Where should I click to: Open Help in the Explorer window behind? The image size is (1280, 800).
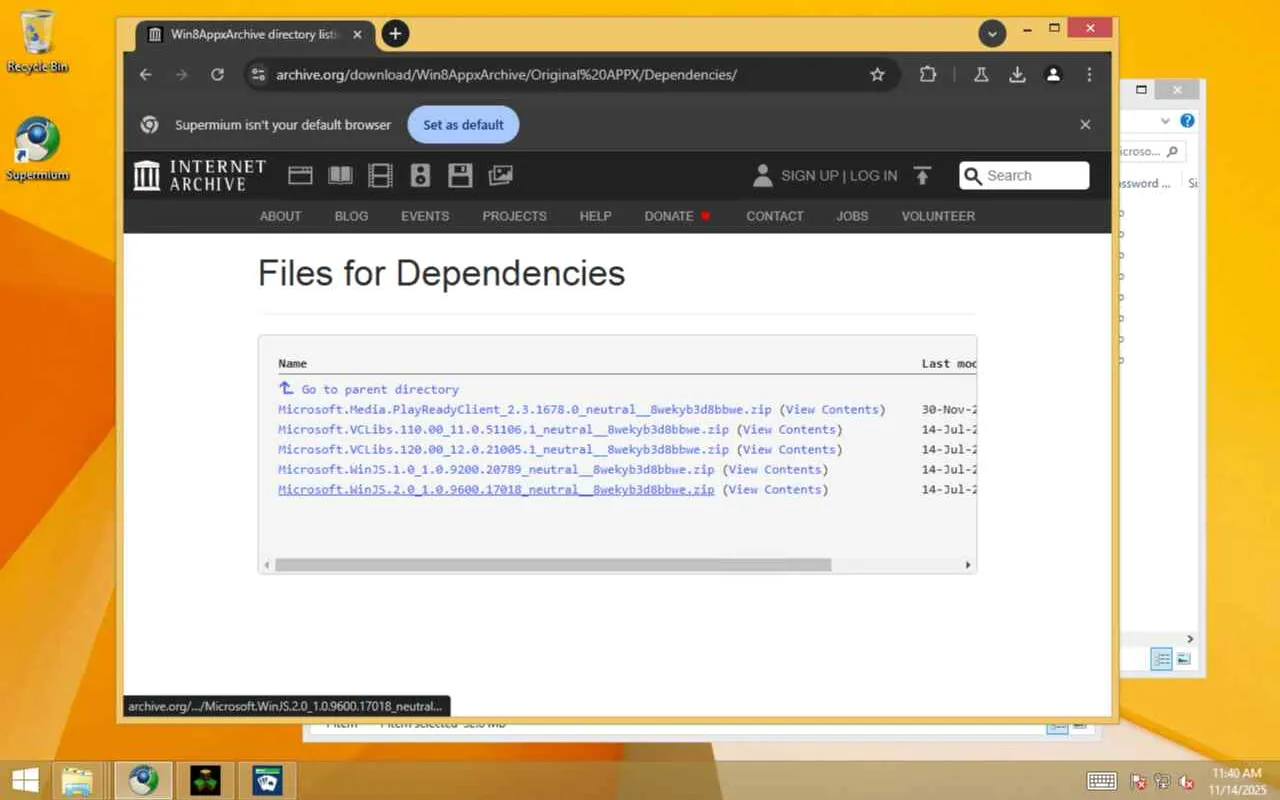pos(1187,121)
